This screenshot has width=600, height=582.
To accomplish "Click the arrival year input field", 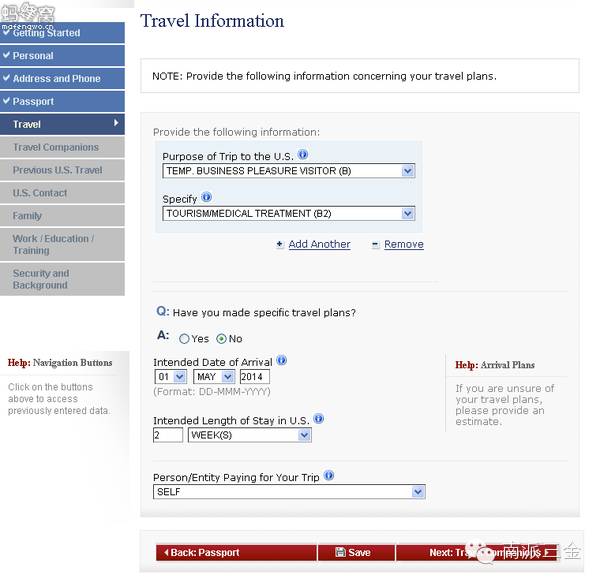I will [254, 377].
